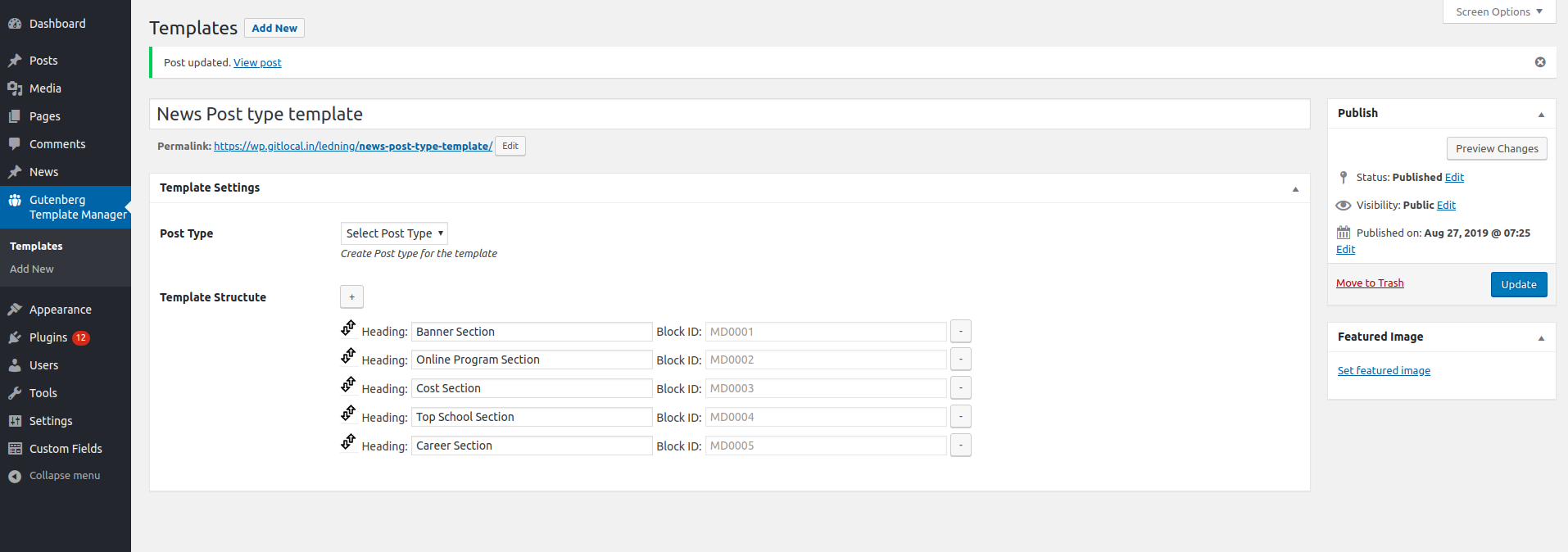Click the Dashboard sidebar icon
The width and height of the screenshot is (1568, 552).
[x=15, y=24]
